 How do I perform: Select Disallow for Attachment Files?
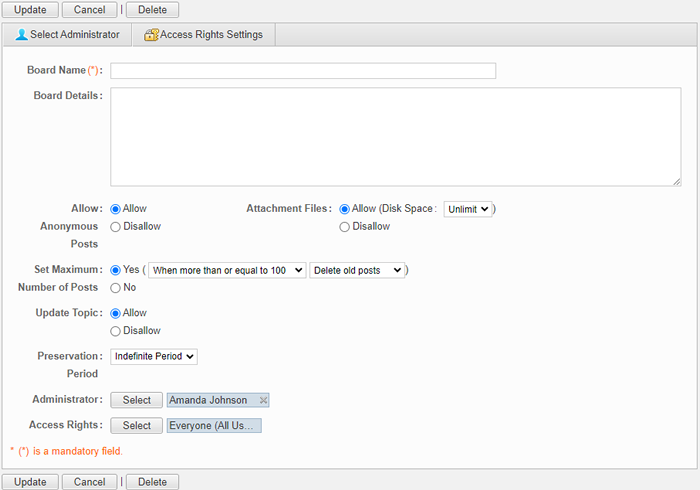[344, 227]
